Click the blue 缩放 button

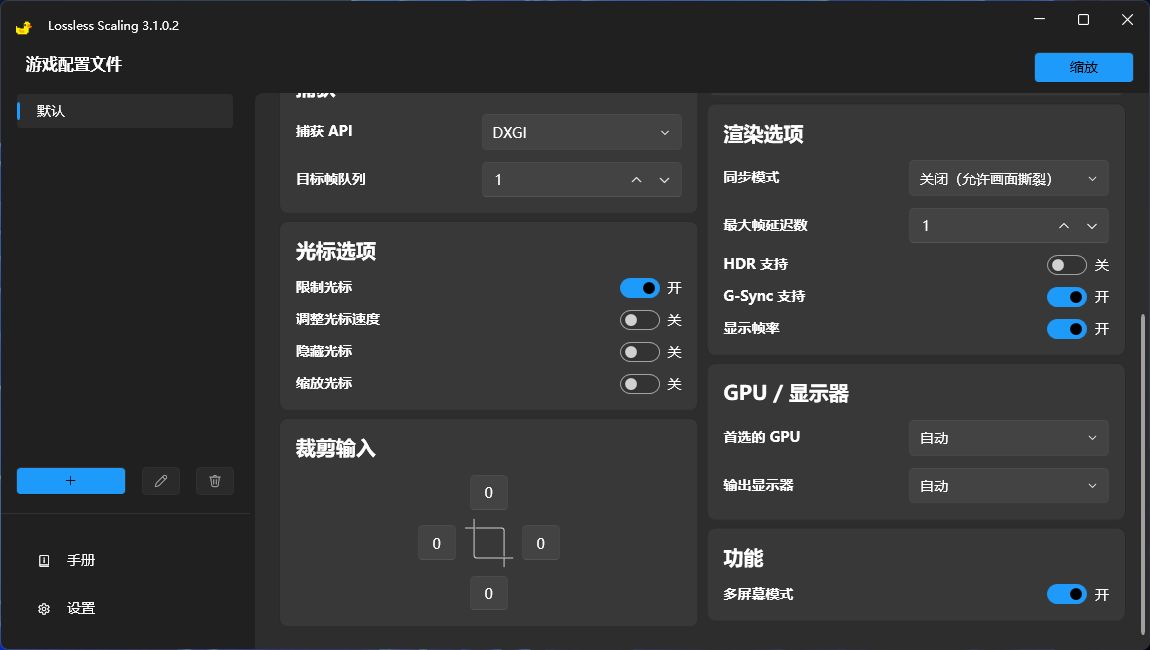(1083, 67)
